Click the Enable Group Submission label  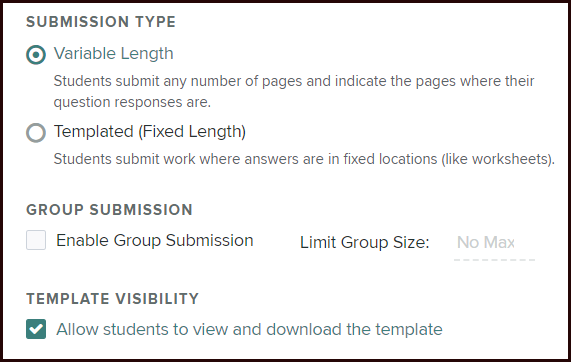click(155, 240)
